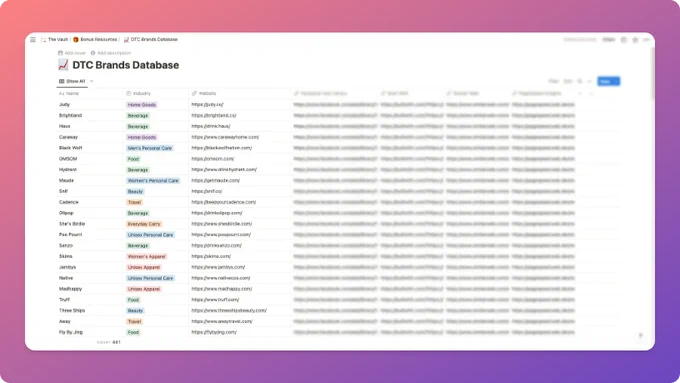680x383 pixels.
Task: Open the Poo Pourri row name
Action: coord(70,235)
